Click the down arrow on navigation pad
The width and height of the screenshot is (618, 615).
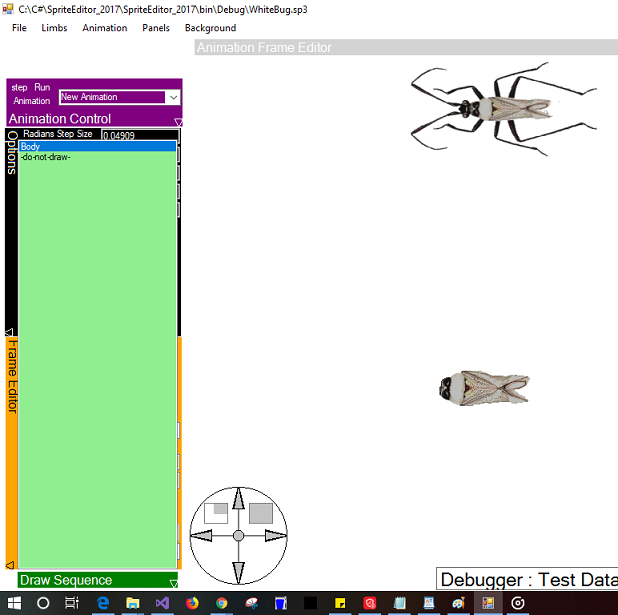(238, 573)
